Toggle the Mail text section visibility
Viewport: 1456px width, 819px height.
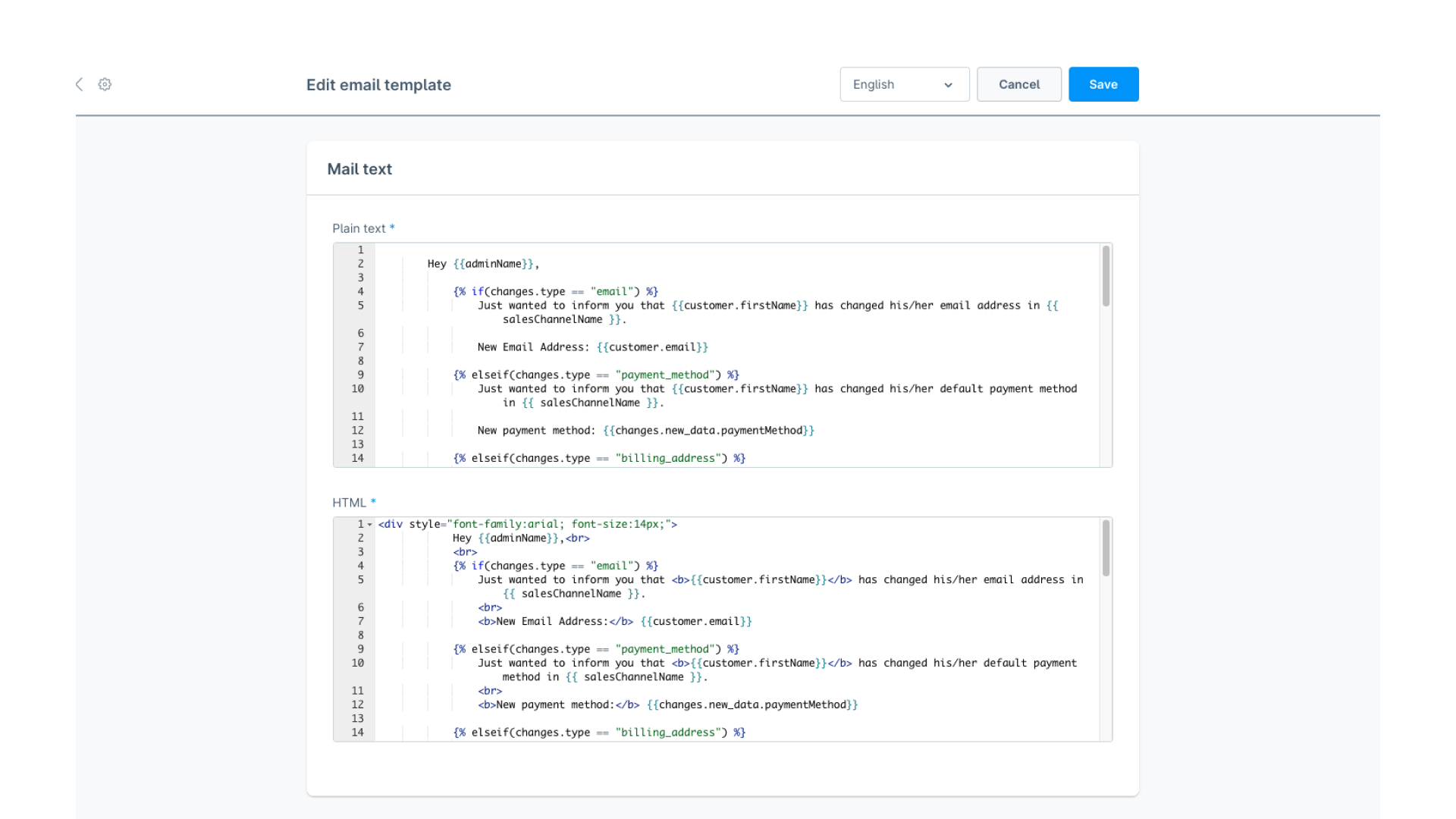359,169
